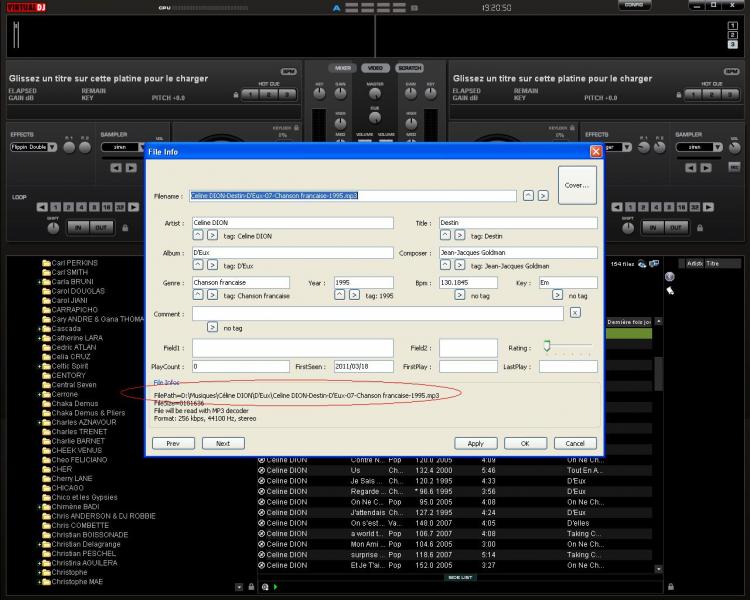The image size is (750, 600).
Task: Expand the Carla BRUNI folder
Action: pyautogui.click(x=39, y=282)
